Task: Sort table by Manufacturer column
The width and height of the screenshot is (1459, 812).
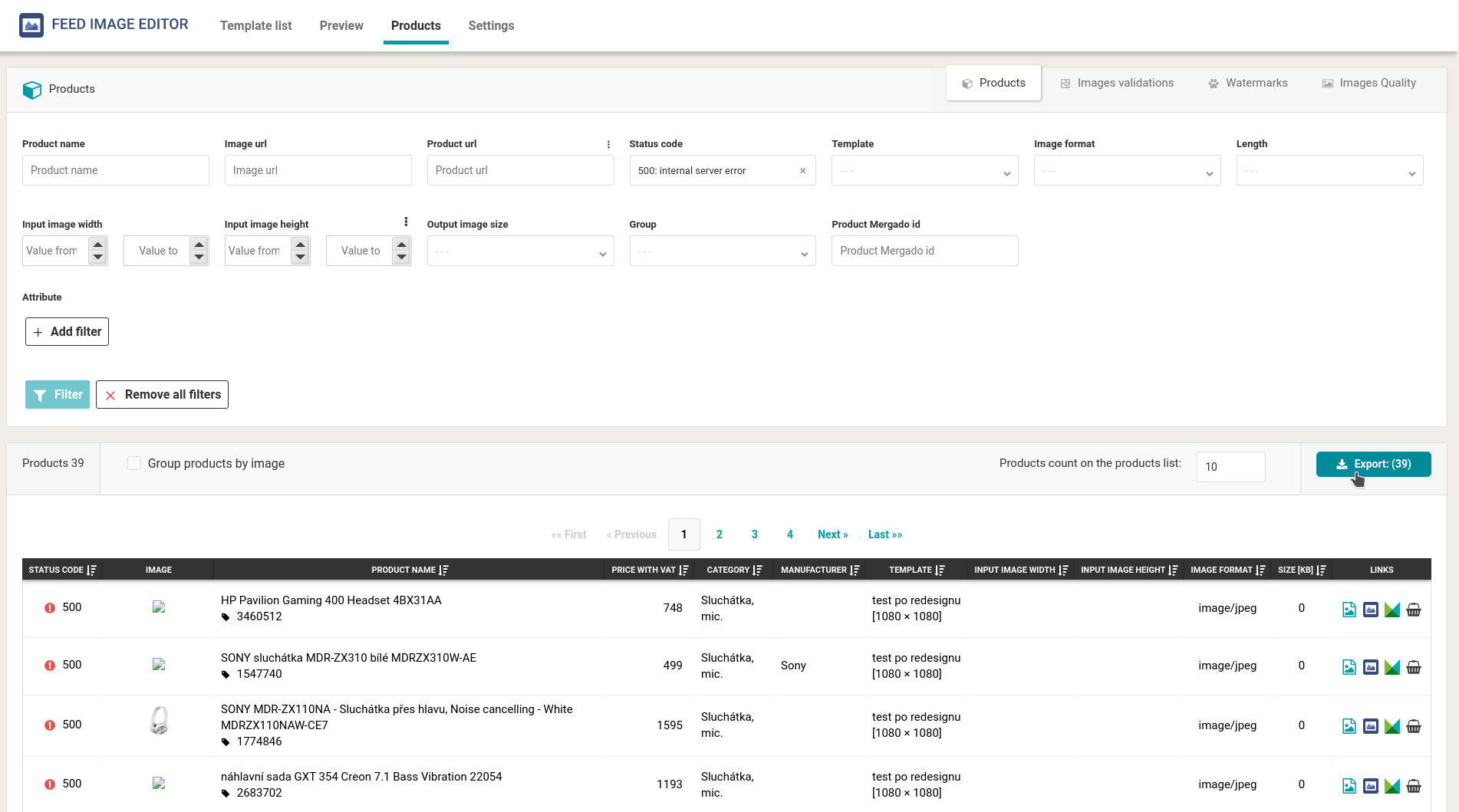Action: pyautogui.click(x=855, y=570)
